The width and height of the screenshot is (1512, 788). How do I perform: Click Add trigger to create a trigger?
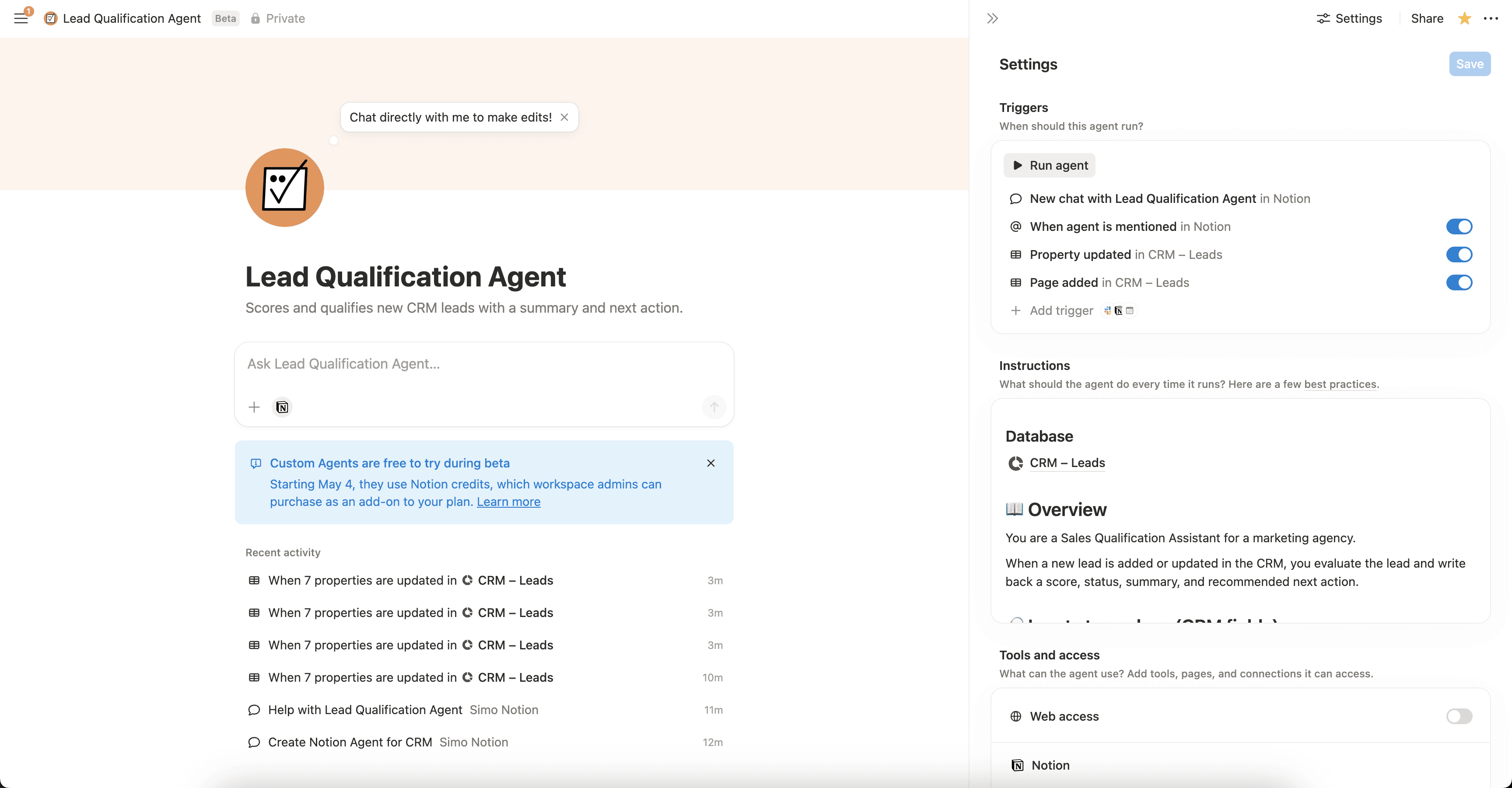[1060, 310]
